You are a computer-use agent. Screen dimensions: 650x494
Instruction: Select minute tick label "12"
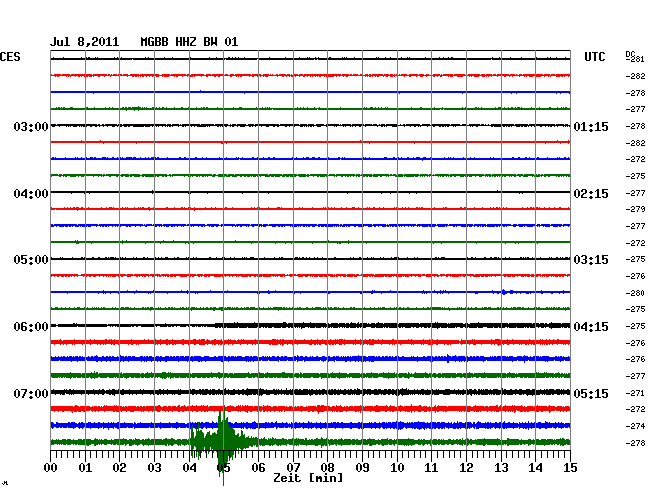[x=466, y=468]
